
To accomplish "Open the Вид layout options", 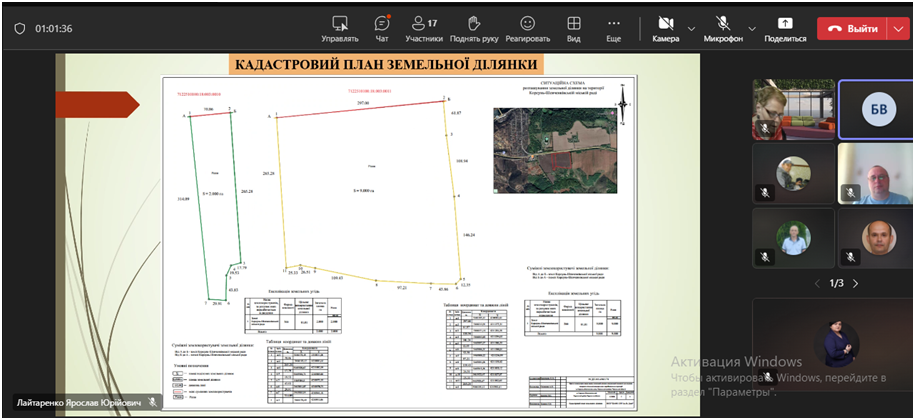I will click(x=574, y=28).
